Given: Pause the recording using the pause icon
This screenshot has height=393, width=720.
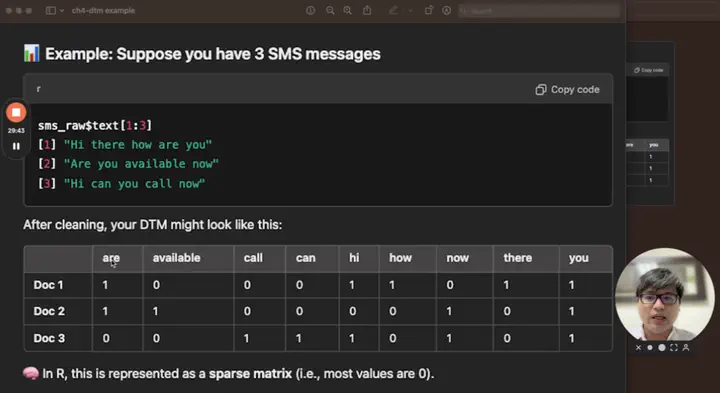Looking at the screenshot, I should 16,146.
